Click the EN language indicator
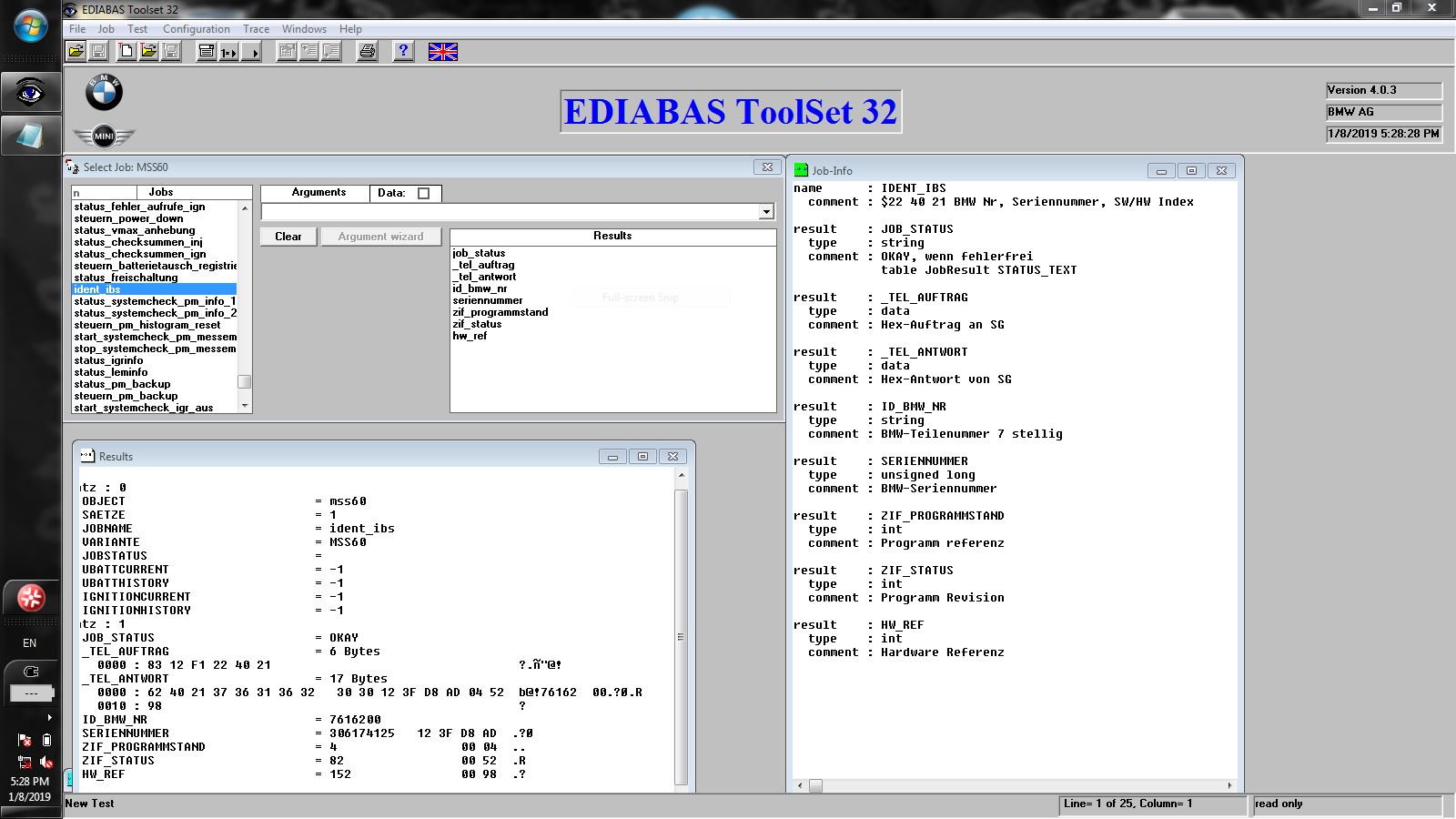1456x819 pixels. [x=30, y=643]
